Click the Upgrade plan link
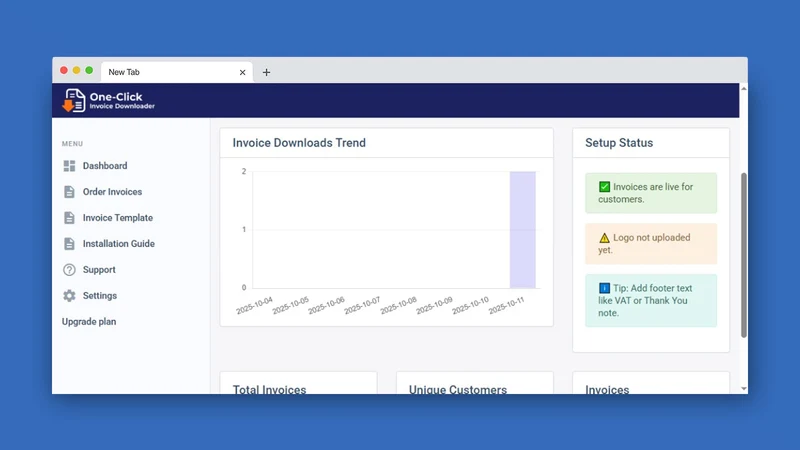 (89, 322)
